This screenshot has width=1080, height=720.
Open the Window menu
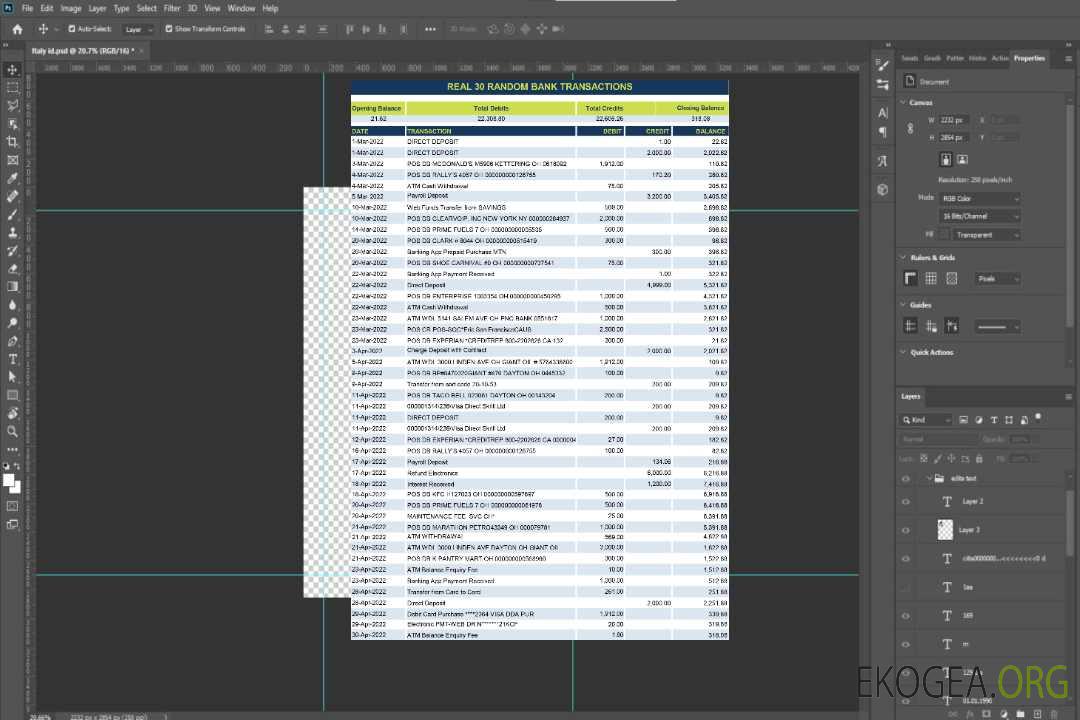(241, 8)
